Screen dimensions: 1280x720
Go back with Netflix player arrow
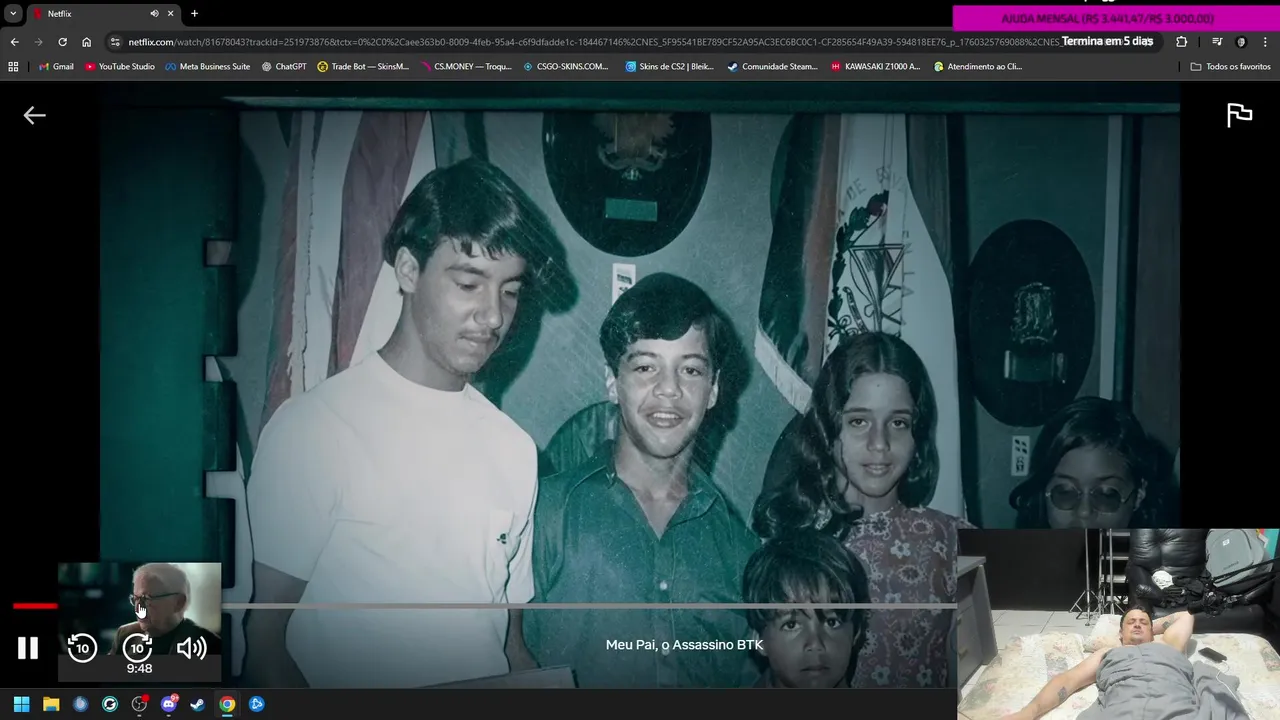(x=35, y=116)
